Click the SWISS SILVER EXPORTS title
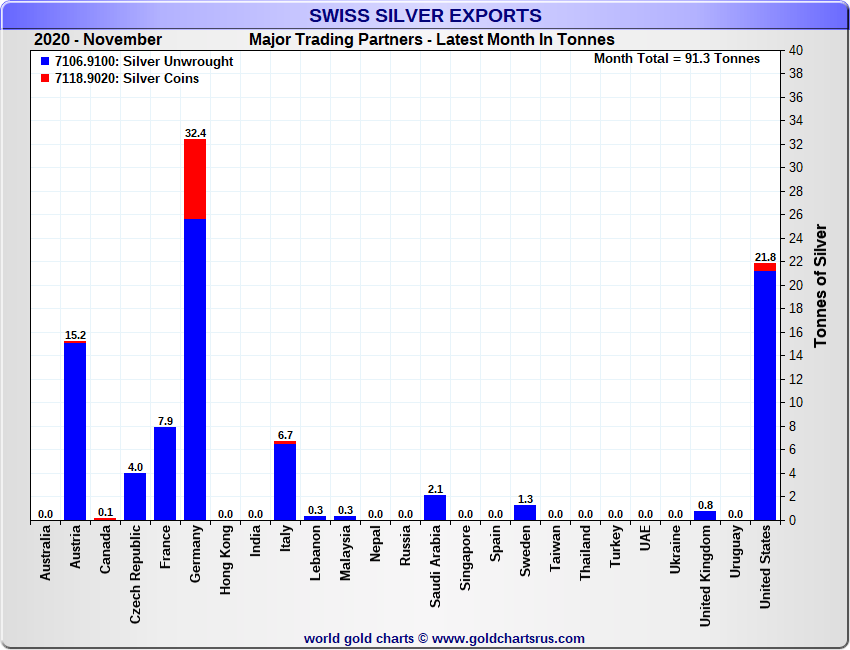 pos(425,16)
